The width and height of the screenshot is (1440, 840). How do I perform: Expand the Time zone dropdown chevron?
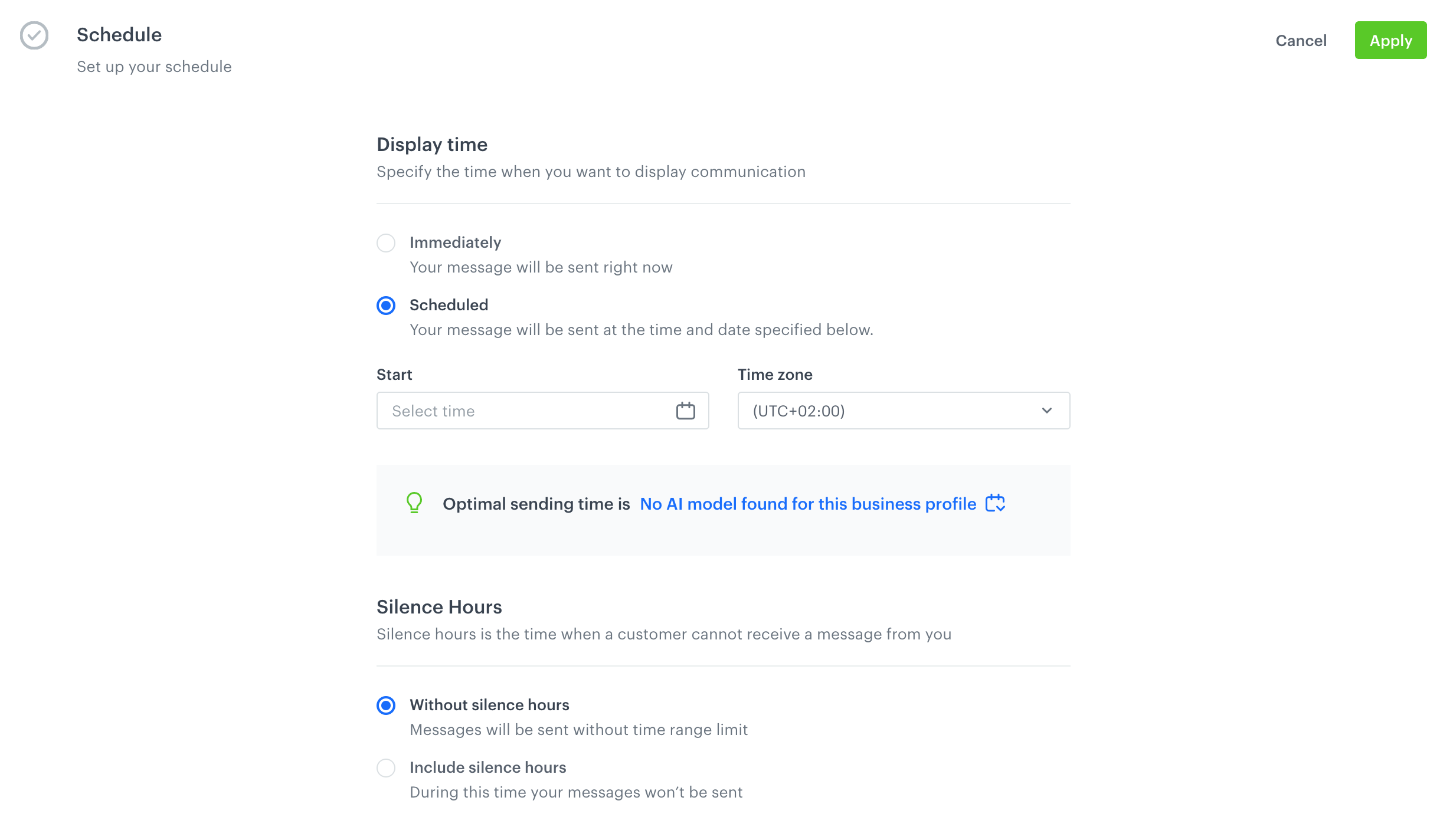coord(1047,411)
